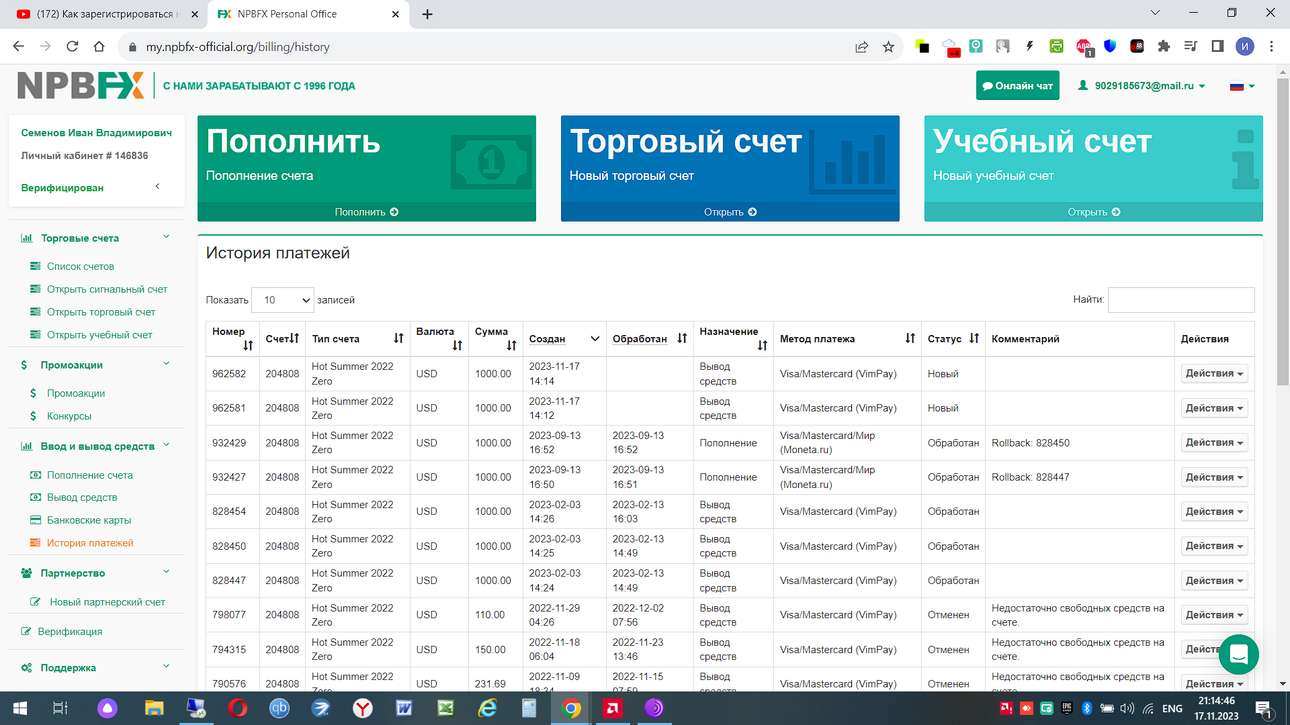Open Список счетов in sidebar
This screenshot has height=725, width=1290.
click(x=80, y=267)
